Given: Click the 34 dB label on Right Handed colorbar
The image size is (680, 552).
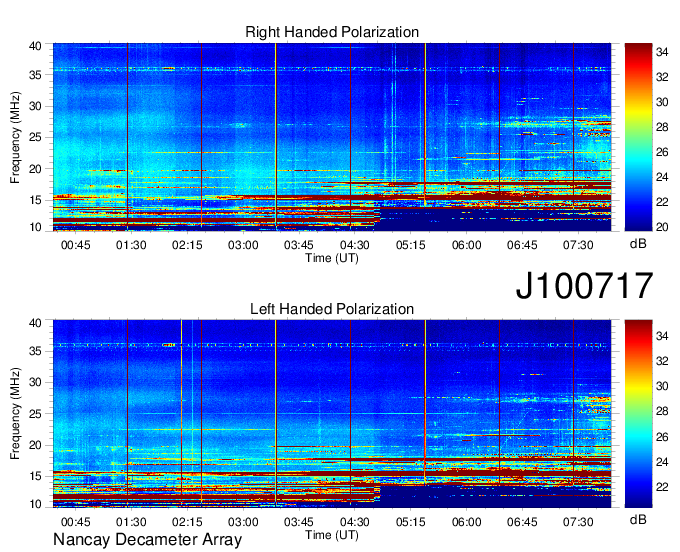Looking at the screenshot, I should [x=662, y=52].
